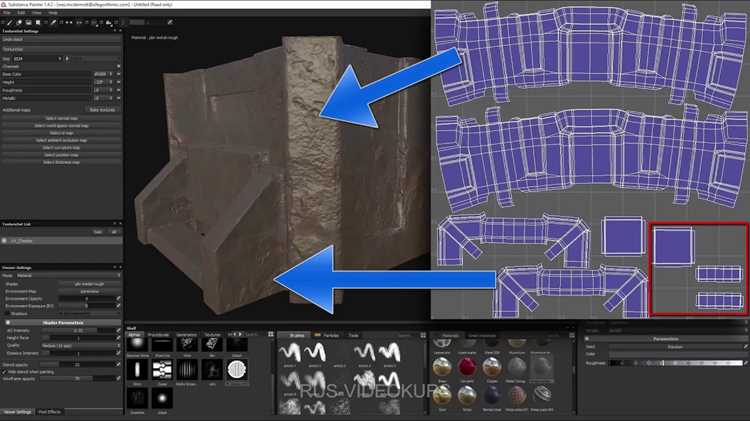Toggle grid view in the Brushes shelf
Screen dimensions: 750x421
point(423,335)
